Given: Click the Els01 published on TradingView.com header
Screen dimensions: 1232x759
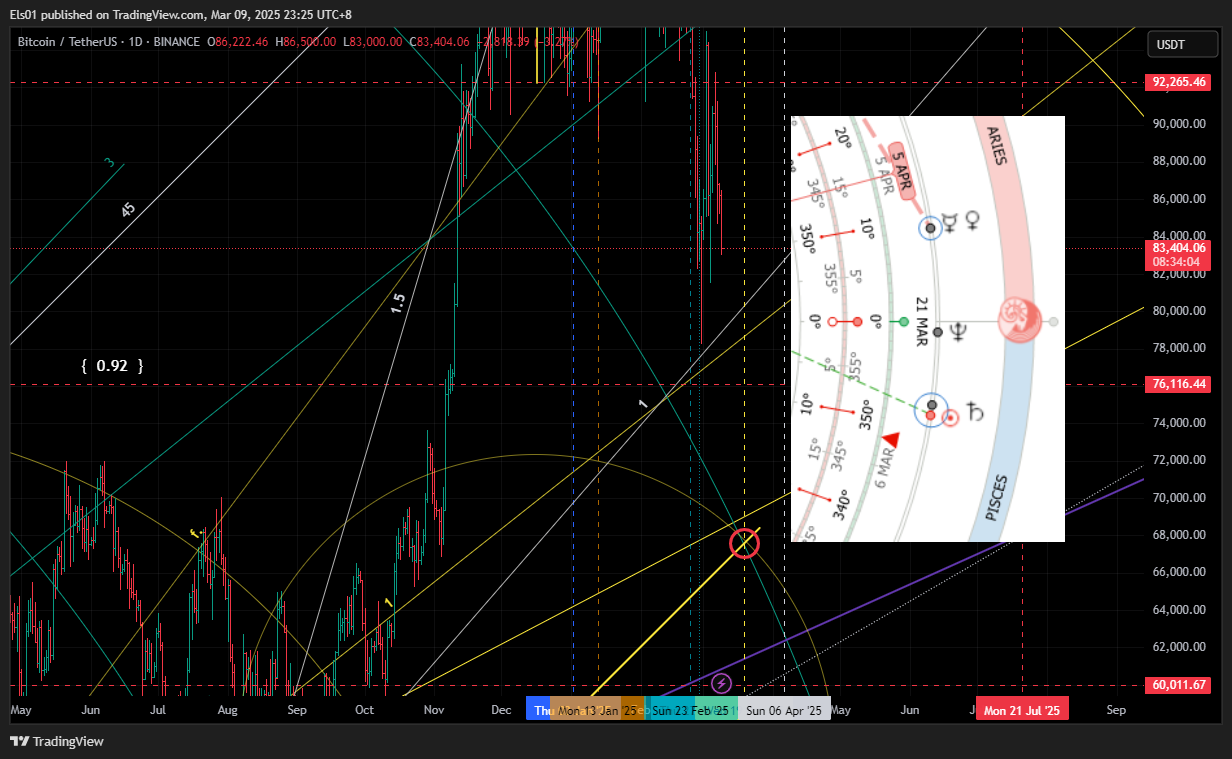Looking at the screenshot, I should (x=180, y=14).
